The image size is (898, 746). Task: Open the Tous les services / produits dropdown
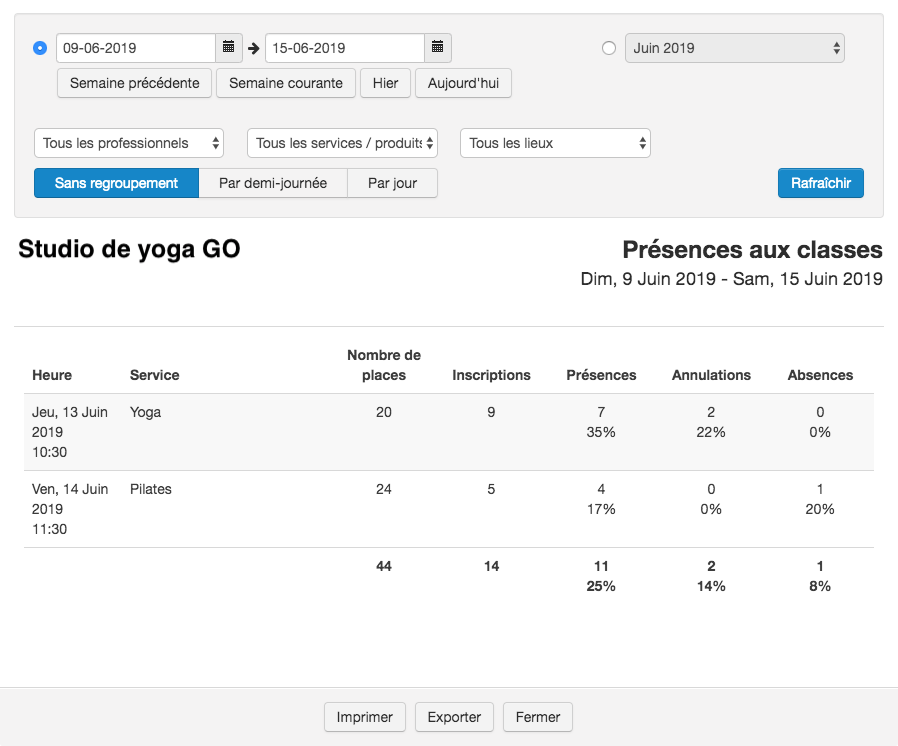coord(342,143)
